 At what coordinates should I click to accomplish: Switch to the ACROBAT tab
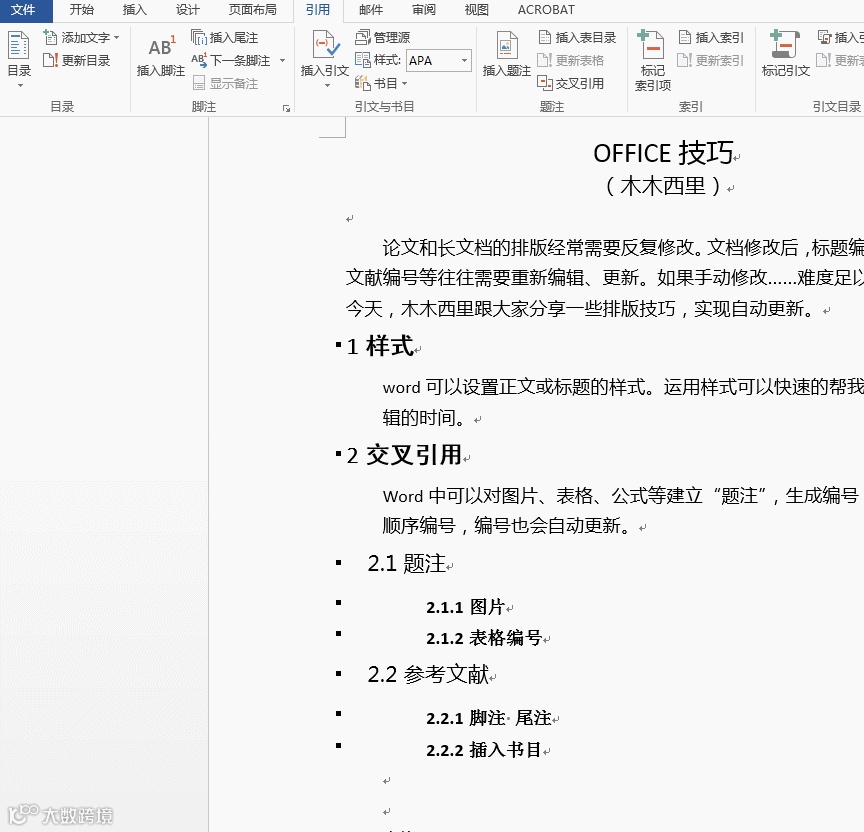pos(546,10)
